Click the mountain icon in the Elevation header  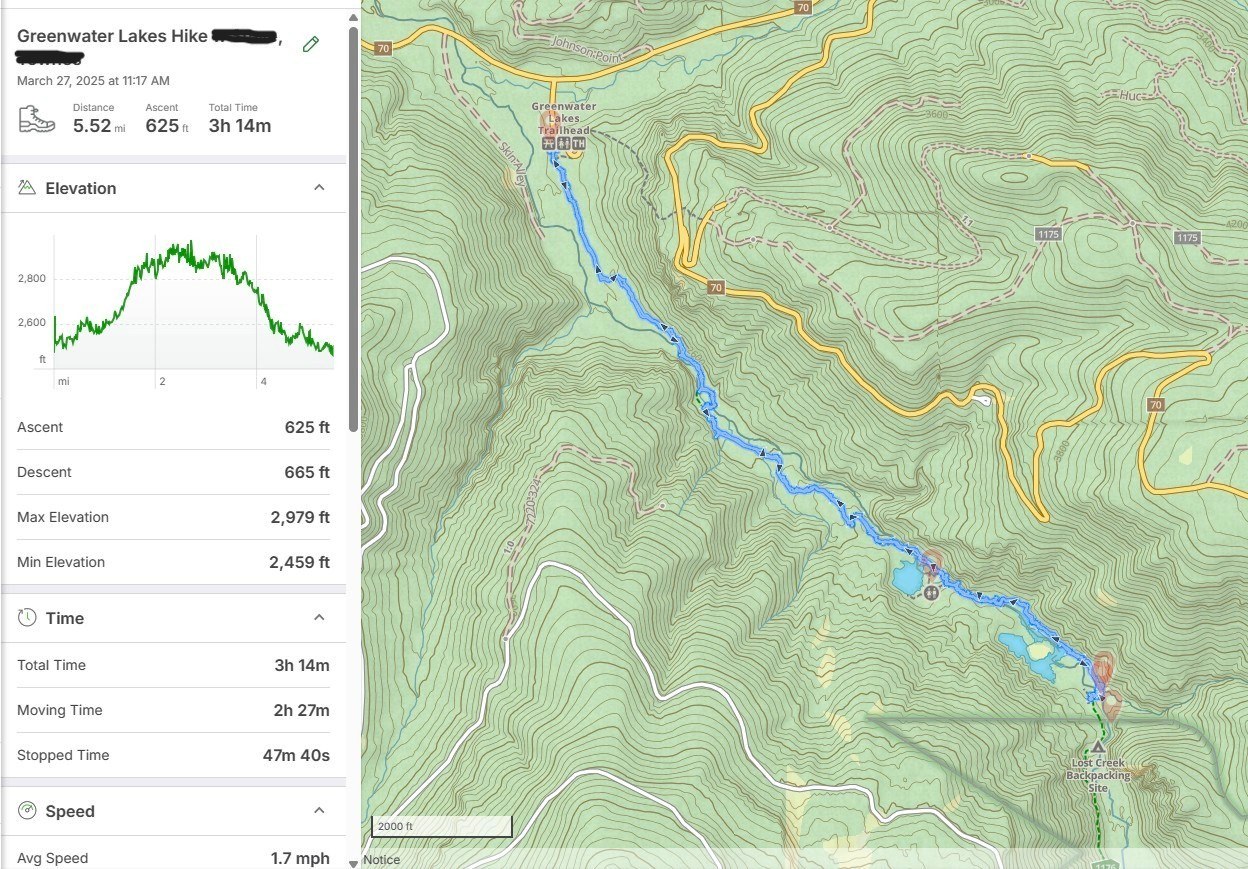[x=27, y=188]
